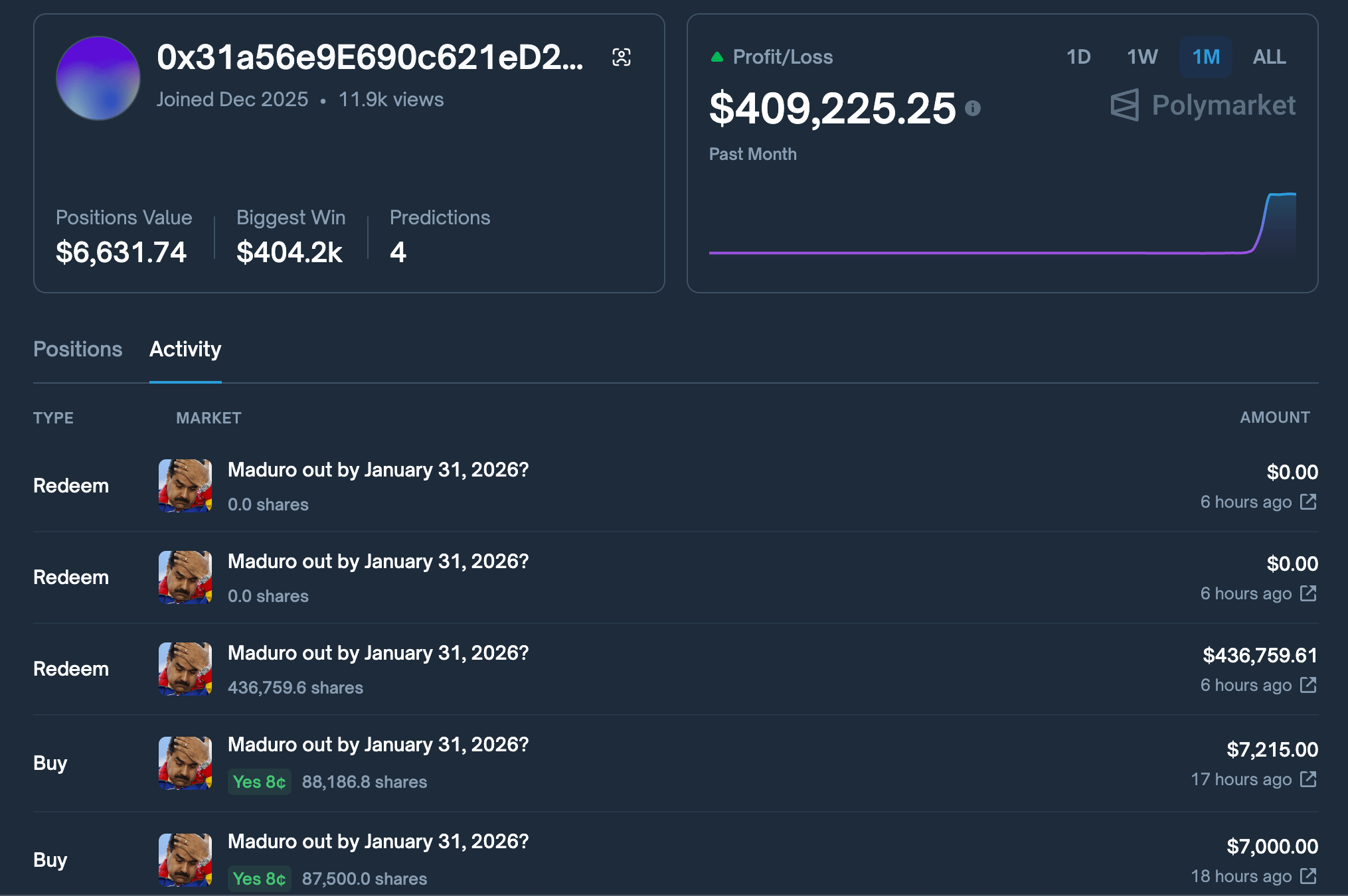Click the highlighted 1M time filter

tap(1205, 57)
